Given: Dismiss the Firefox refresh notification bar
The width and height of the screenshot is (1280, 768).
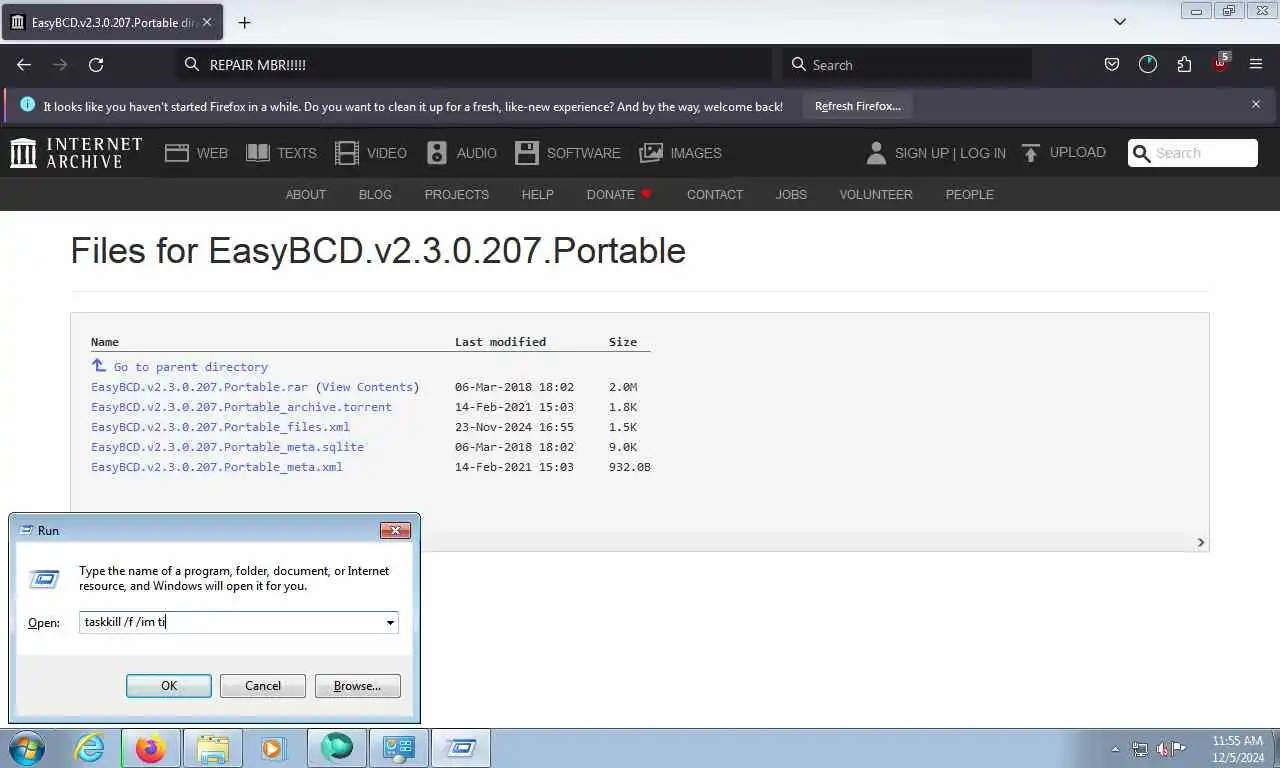Looking at the screenshot, I should tap(1256, 104).
